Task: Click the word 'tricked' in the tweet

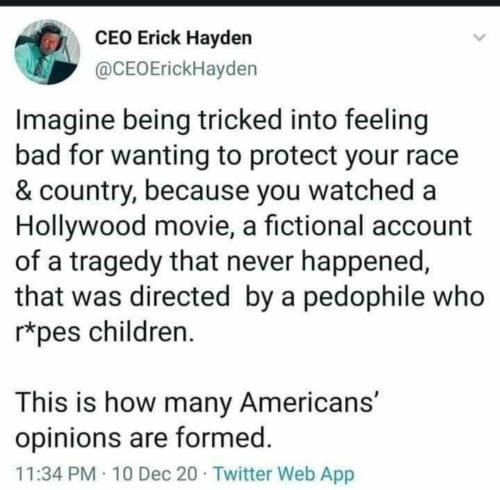Action: pyautogui.click(x=240, y=120)
